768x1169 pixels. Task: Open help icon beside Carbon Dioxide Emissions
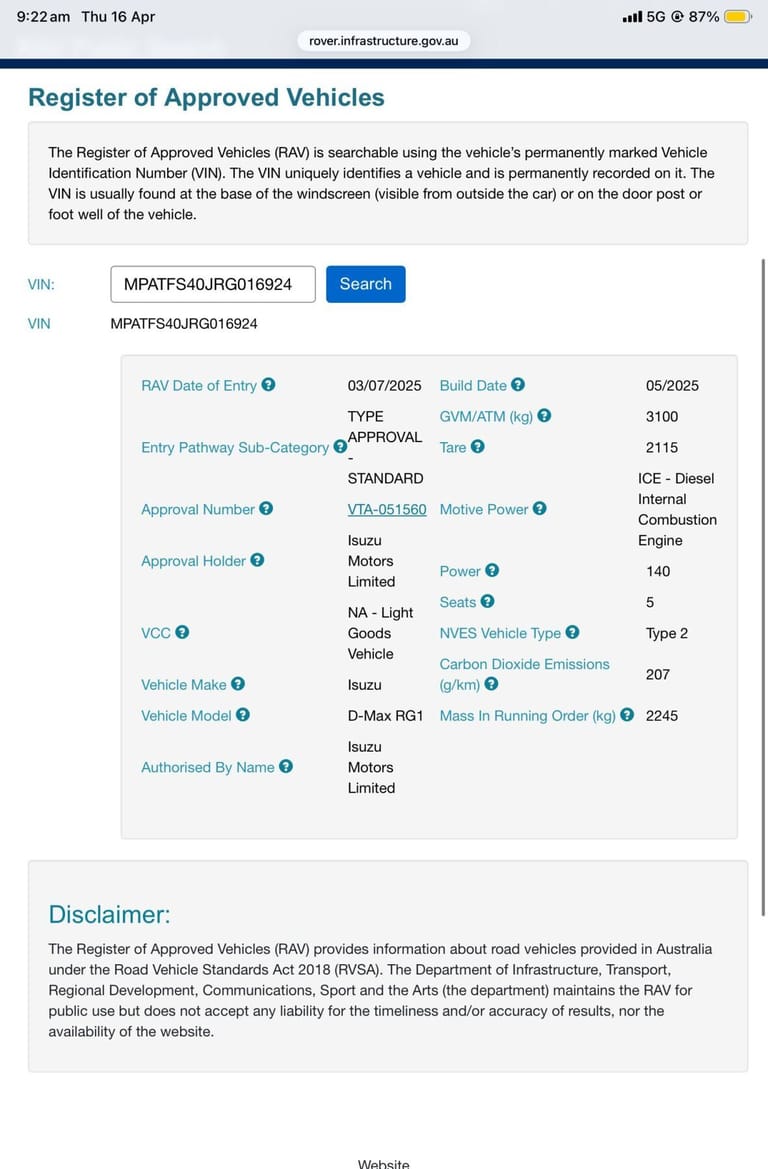click(x=491, y=684)
